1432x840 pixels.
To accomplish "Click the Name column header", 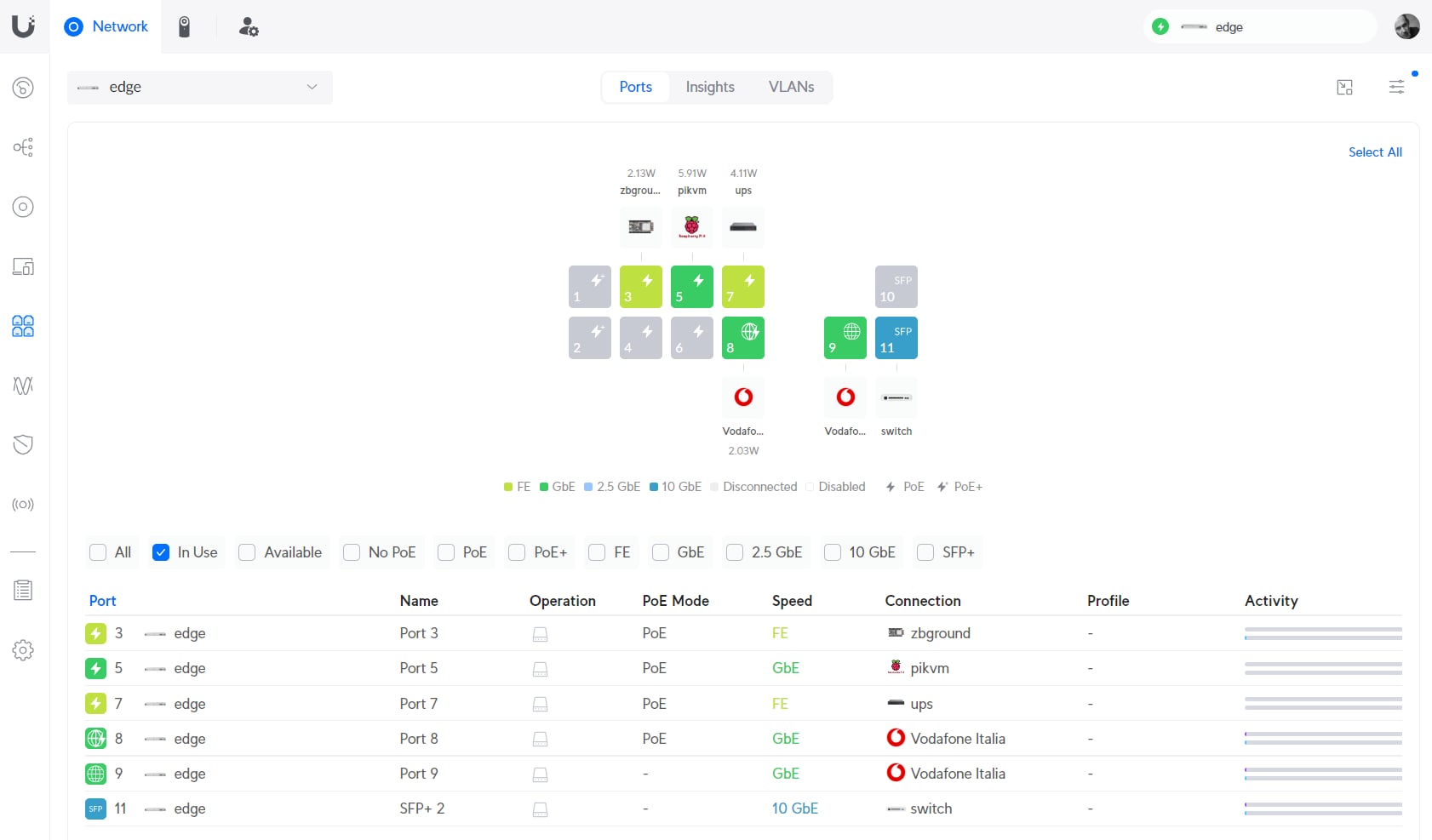I will coord(419,601).
